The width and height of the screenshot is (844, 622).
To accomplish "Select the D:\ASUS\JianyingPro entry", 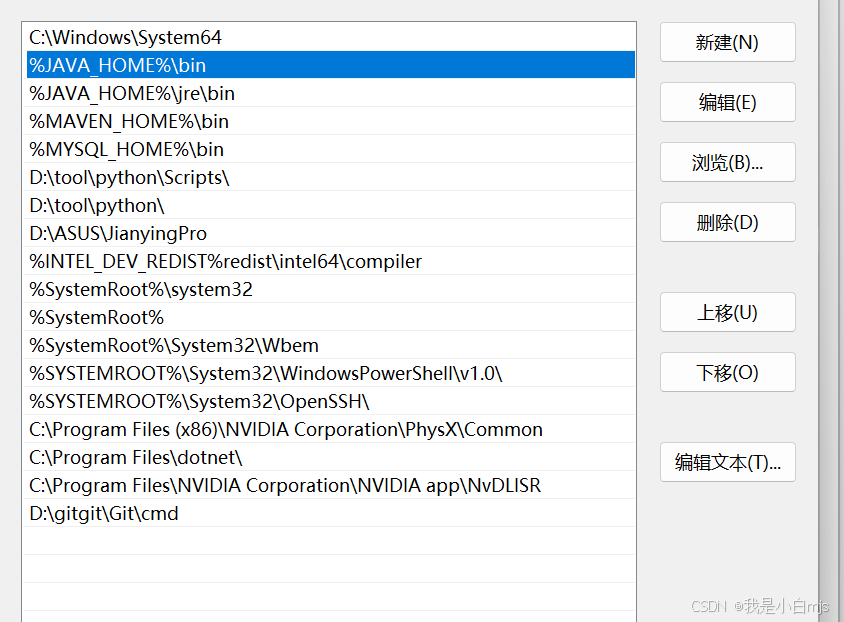I will [329, 233].
